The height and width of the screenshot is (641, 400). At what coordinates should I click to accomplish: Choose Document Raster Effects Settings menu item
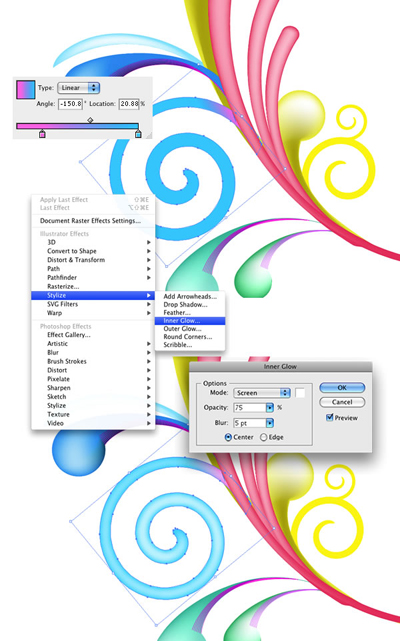[x=93, y=221]
